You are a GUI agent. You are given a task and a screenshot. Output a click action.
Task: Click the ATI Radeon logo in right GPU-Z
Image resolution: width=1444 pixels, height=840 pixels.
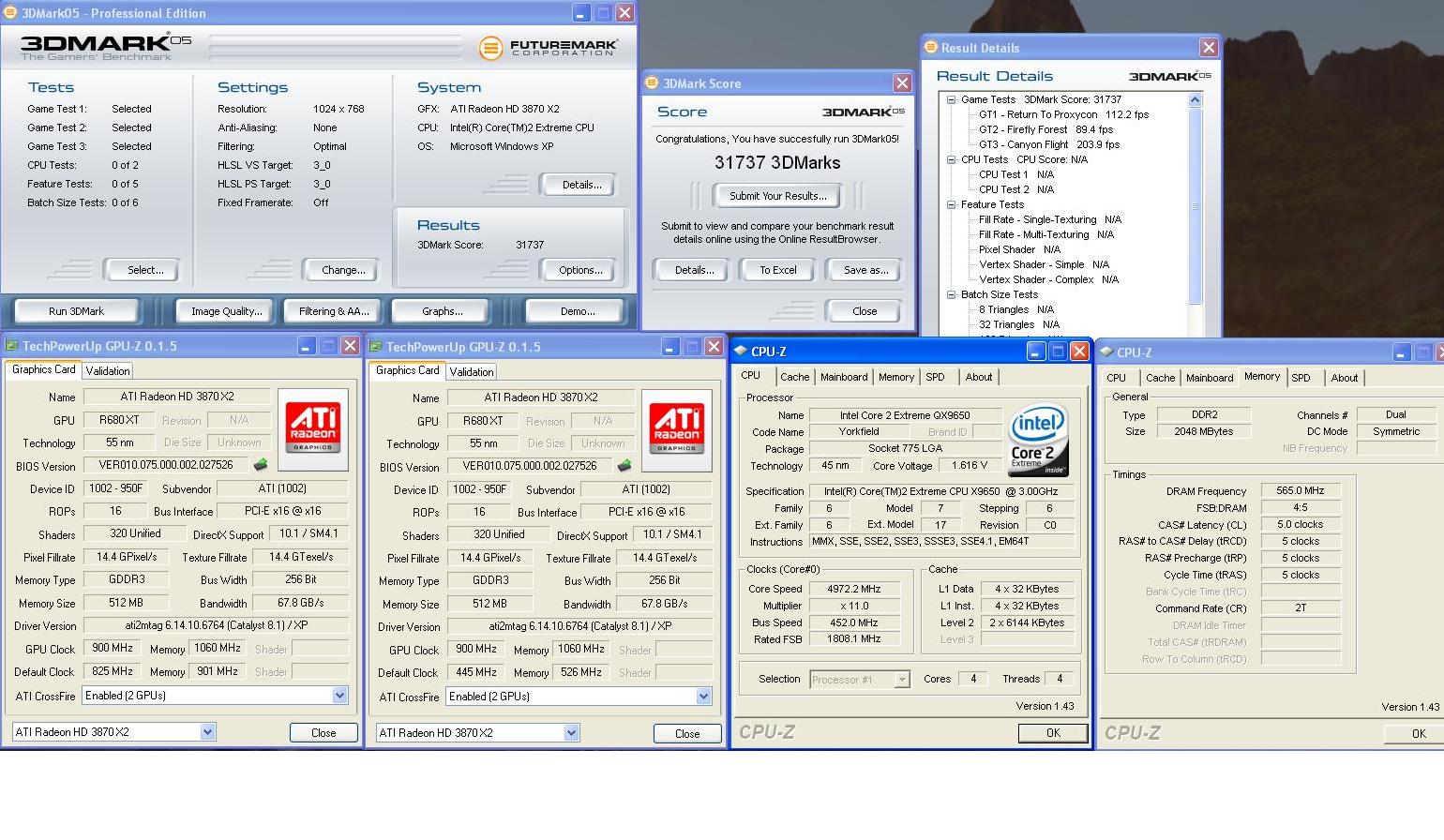tap(677, 430)
